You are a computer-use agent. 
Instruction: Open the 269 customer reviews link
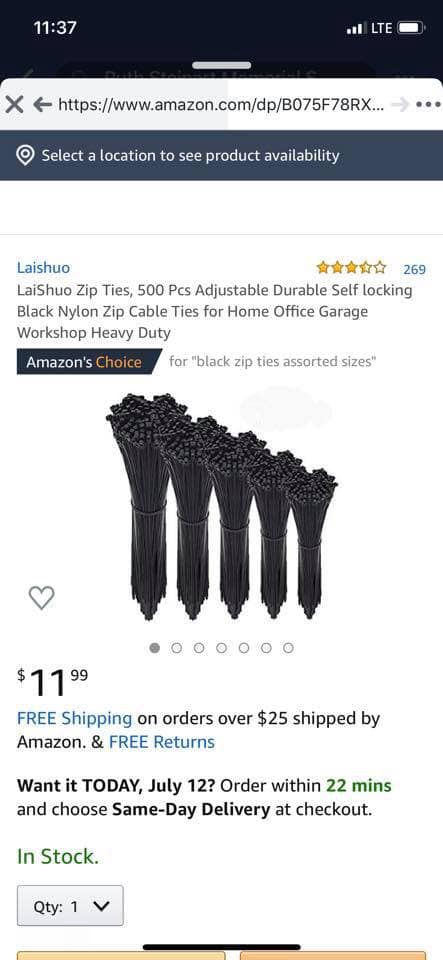[414, 269]
